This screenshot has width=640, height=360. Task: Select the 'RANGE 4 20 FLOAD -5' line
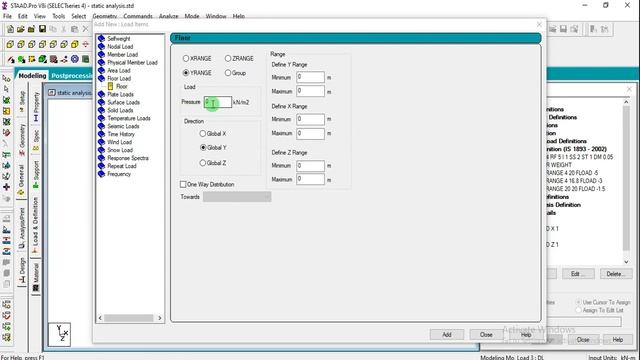point(573,173)
